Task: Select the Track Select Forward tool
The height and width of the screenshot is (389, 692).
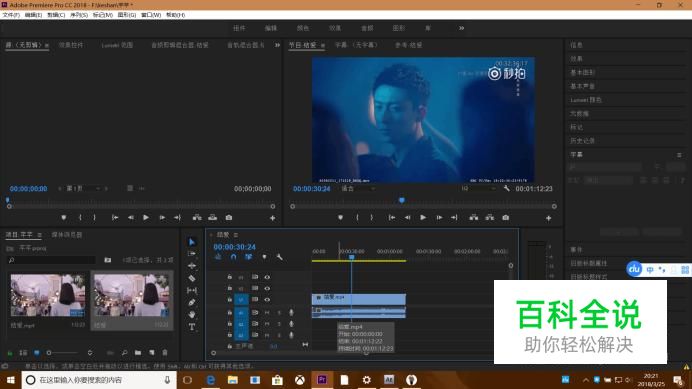Action: 192,254
